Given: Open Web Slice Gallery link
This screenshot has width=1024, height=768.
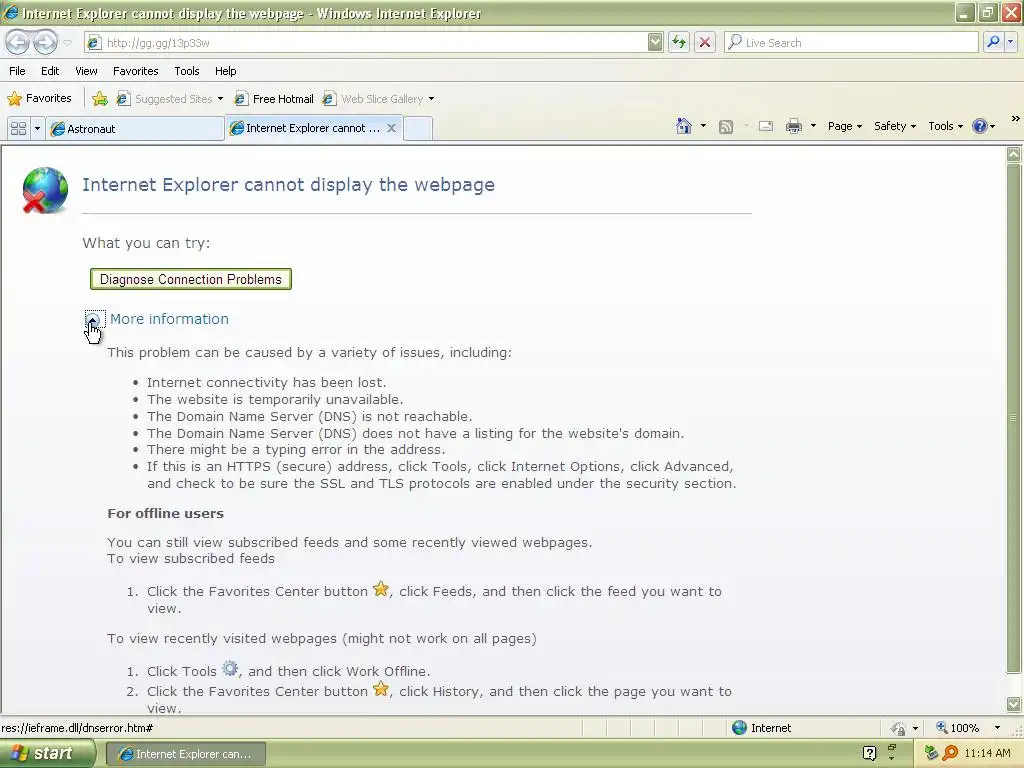Looking at the screenshot, I should [374, 99].
